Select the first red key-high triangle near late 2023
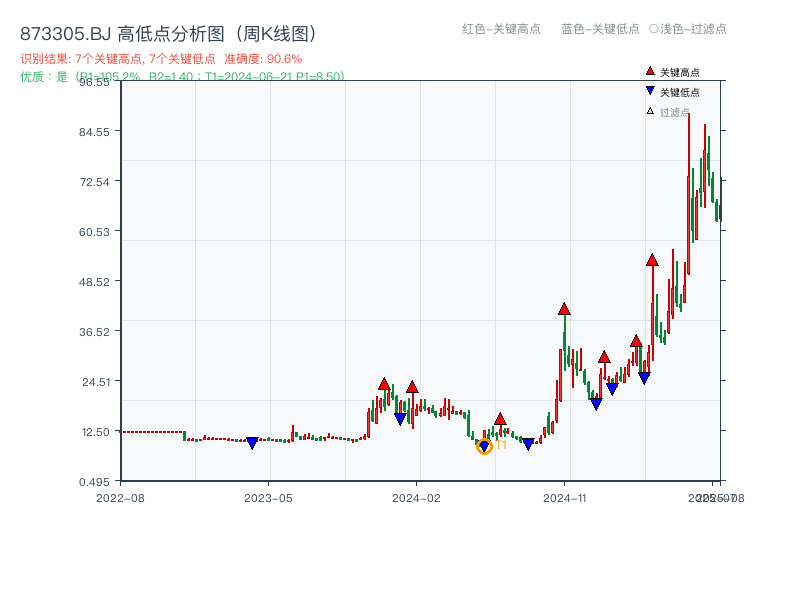 pyautogui.click(x=382, y=382)
